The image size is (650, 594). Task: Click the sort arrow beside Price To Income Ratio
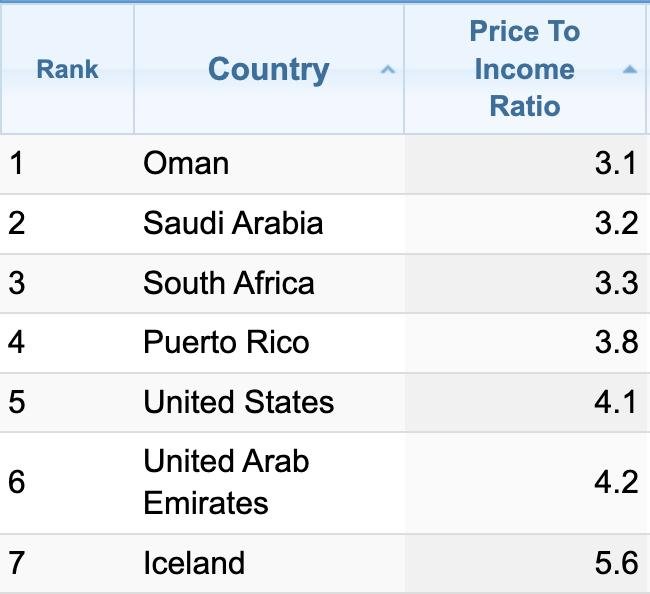(629, 70)
